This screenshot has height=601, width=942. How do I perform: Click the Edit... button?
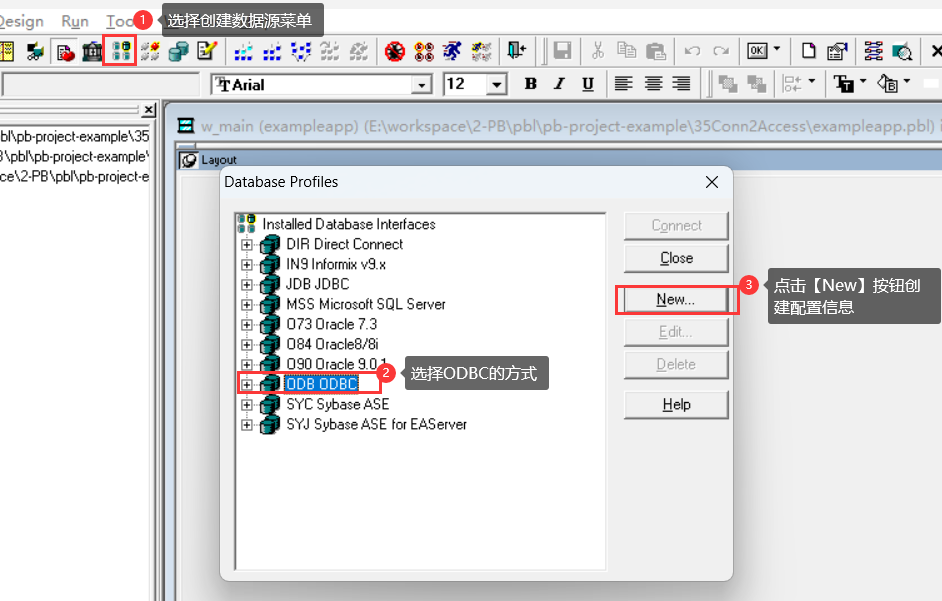pyautogui.click(x=676, y=332)
